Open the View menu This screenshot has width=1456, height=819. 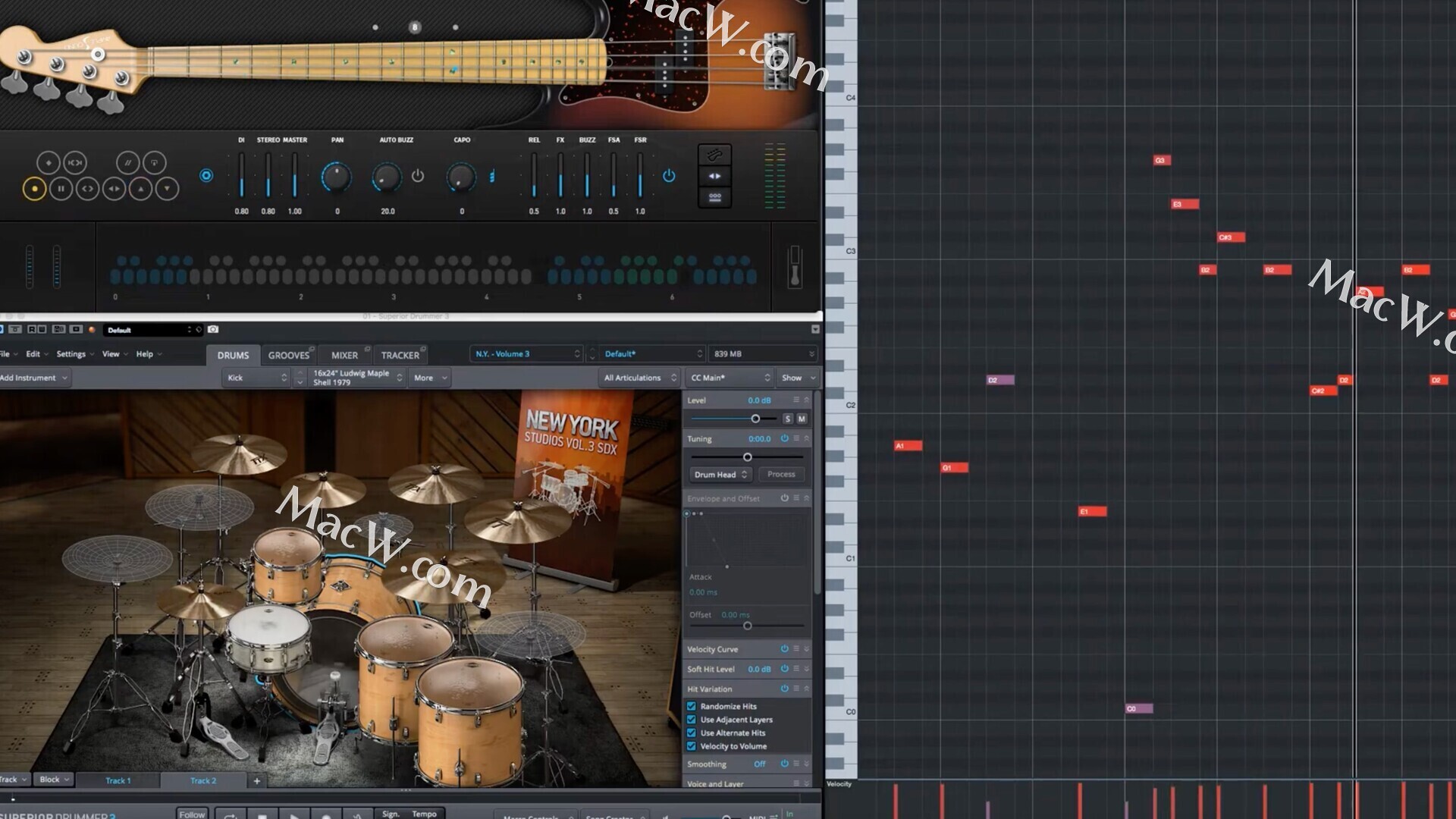point(114,354)
